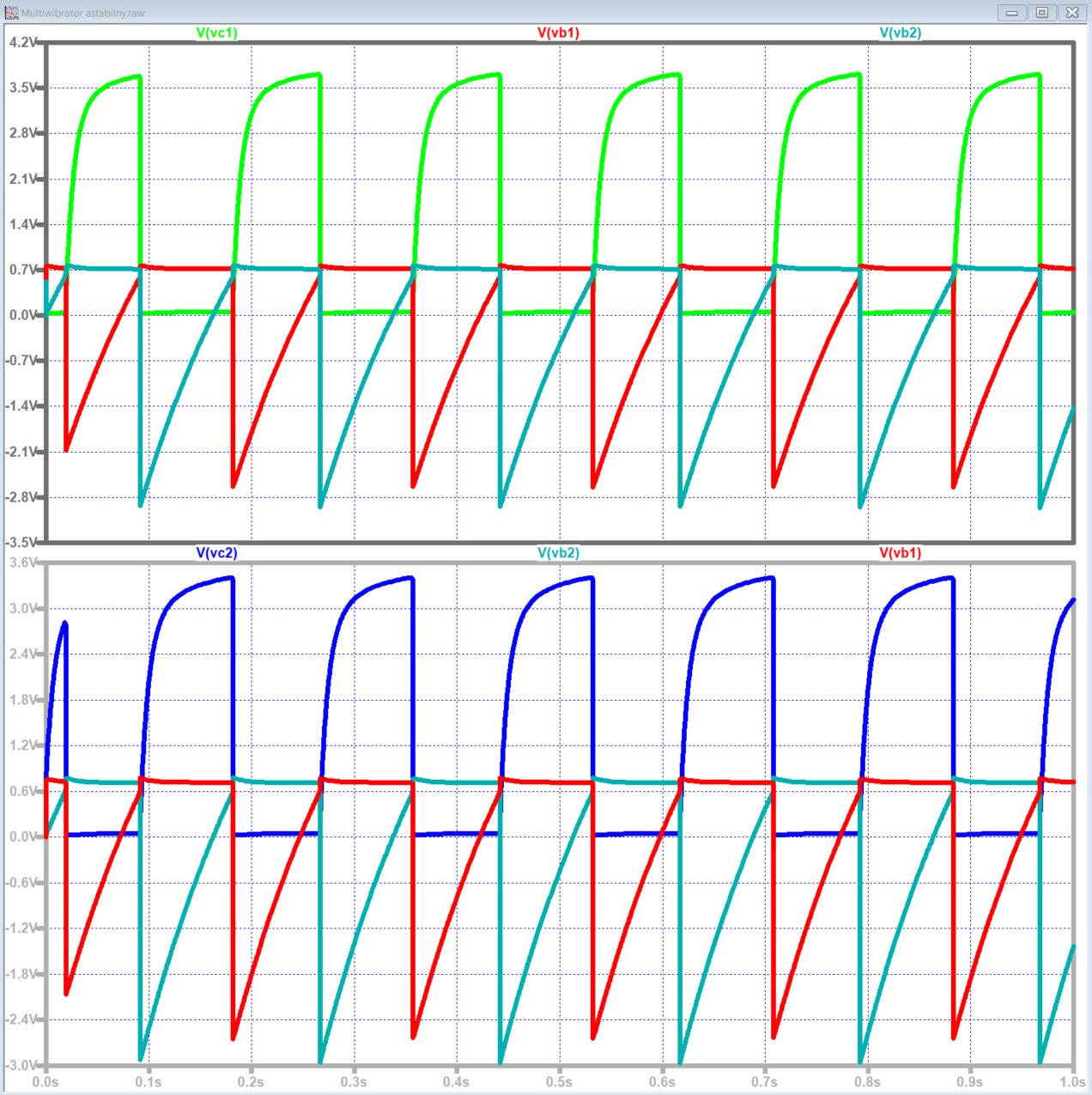This screenshot has width=1092, height=1095.
Task: Click the 0.9s time axis label
Action: click(970, 1082)
